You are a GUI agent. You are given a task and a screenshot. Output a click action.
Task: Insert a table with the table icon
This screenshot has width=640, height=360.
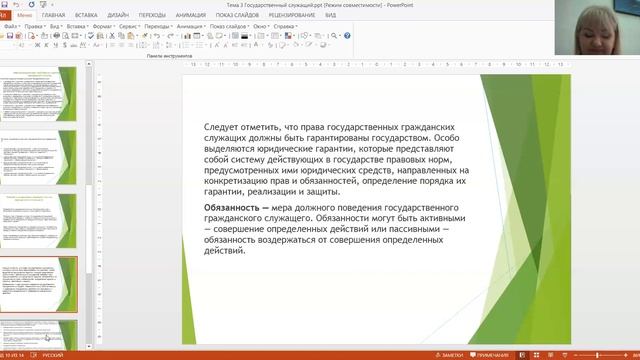click(197, 36)
